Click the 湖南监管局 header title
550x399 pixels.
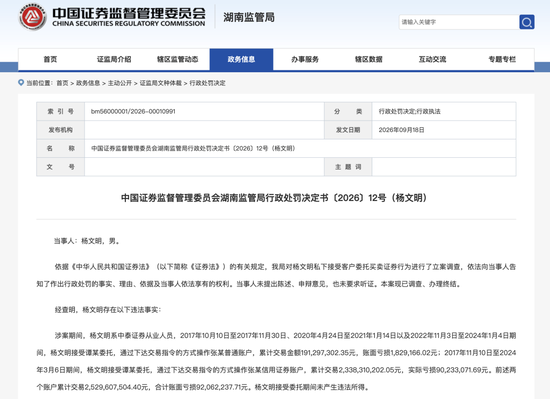(x=249, y=17)
